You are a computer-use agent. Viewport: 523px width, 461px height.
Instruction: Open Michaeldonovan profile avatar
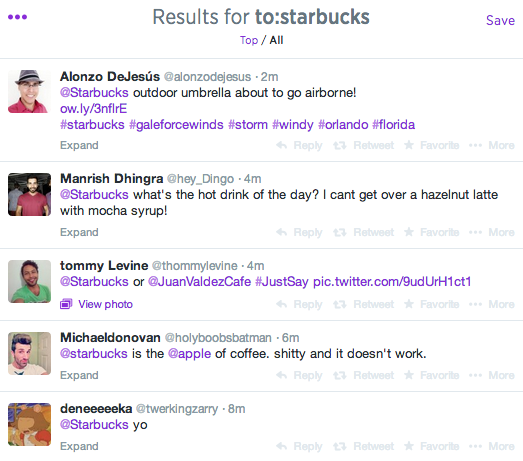tap(29, 353)
